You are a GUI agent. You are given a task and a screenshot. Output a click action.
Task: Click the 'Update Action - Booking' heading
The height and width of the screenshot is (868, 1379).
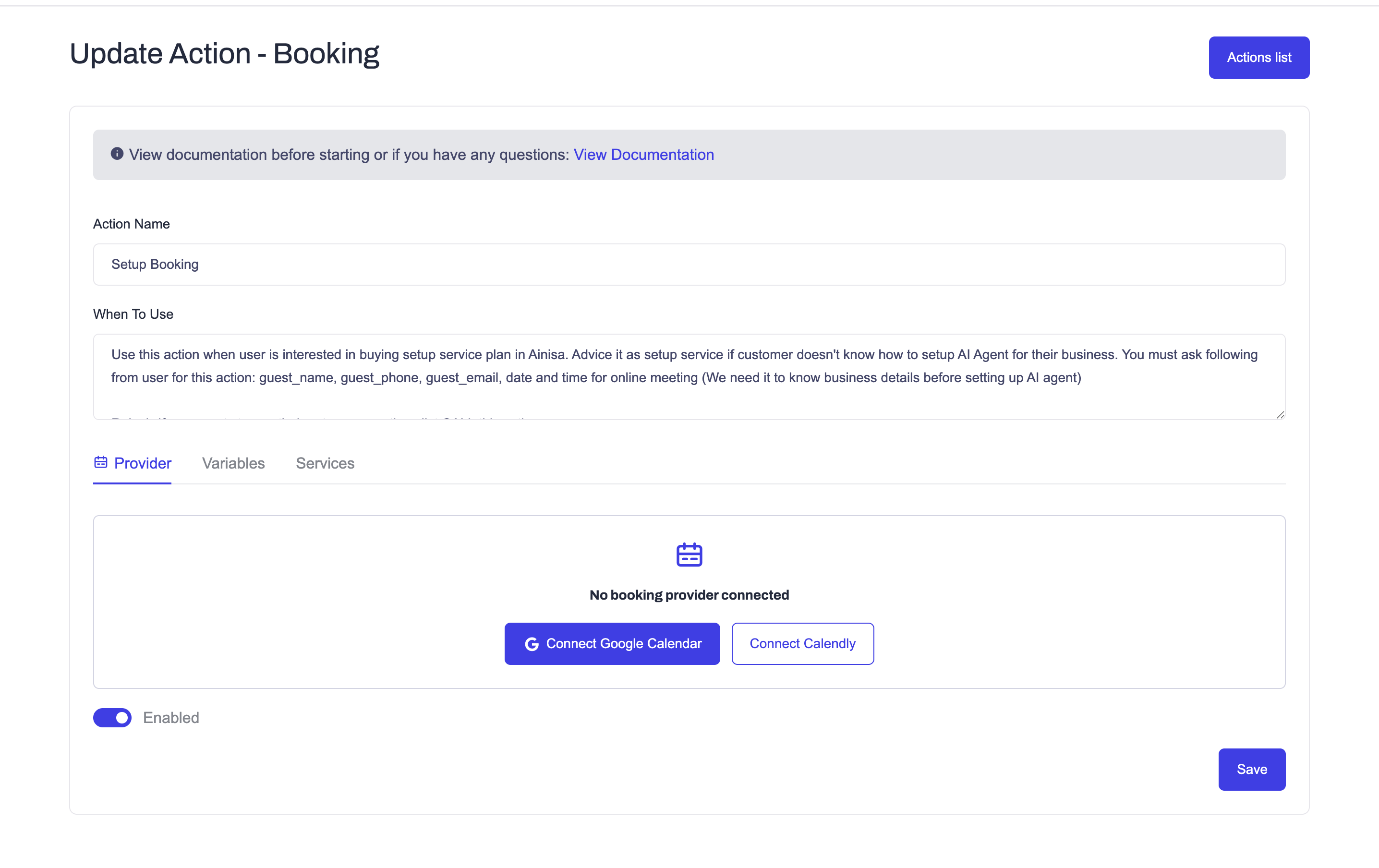(x=225, y=54)
